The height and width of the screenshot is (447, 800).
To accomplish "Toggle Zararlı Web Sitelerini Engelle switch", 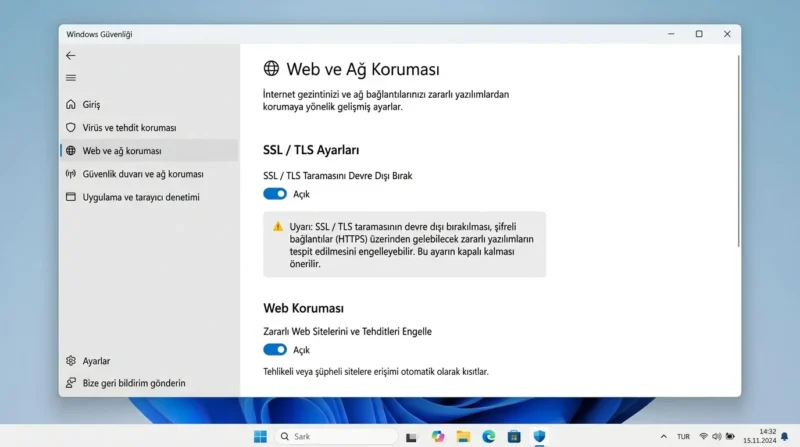I will coord(275,350).
